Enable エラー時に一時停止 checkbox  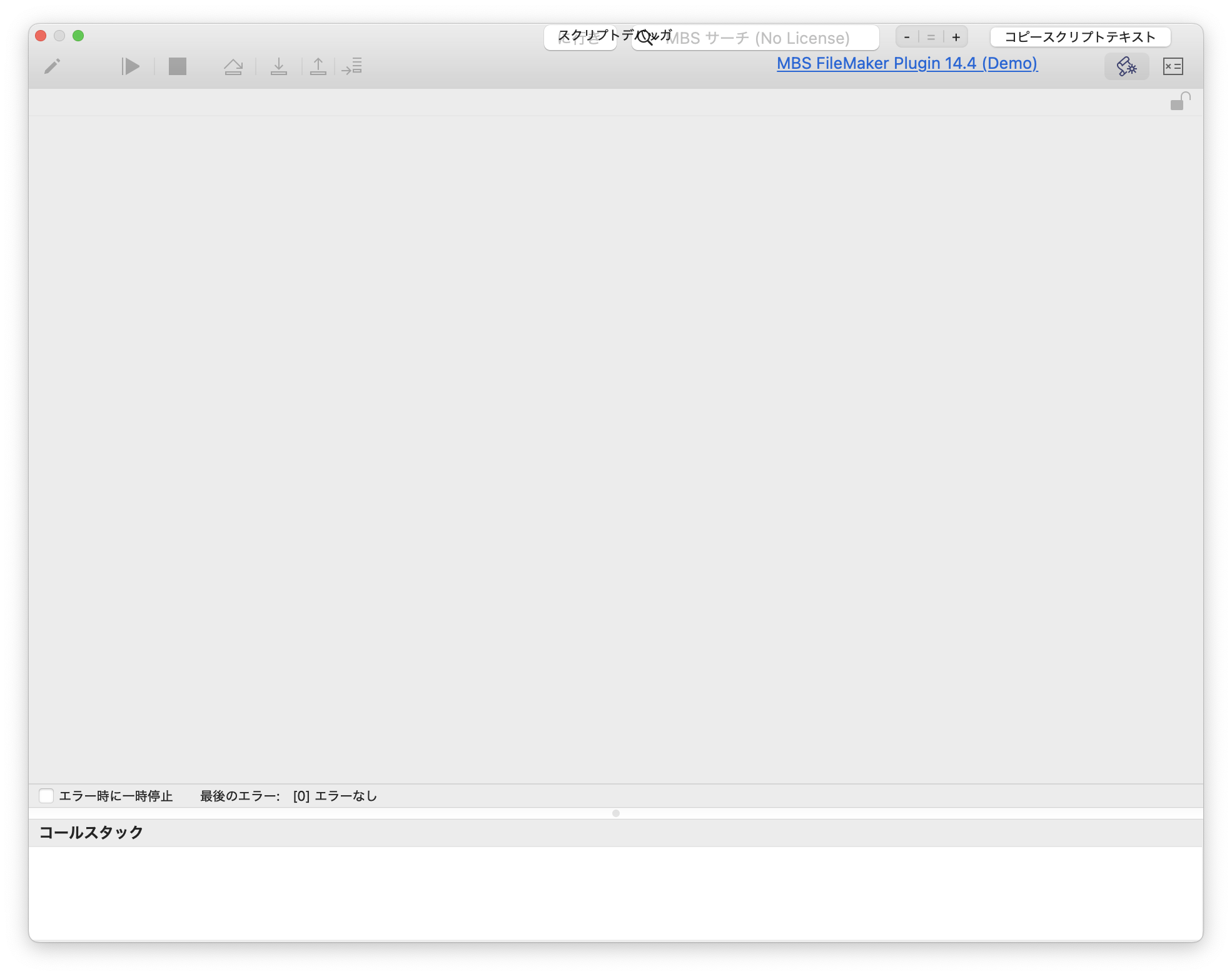[x=46, y=796]
